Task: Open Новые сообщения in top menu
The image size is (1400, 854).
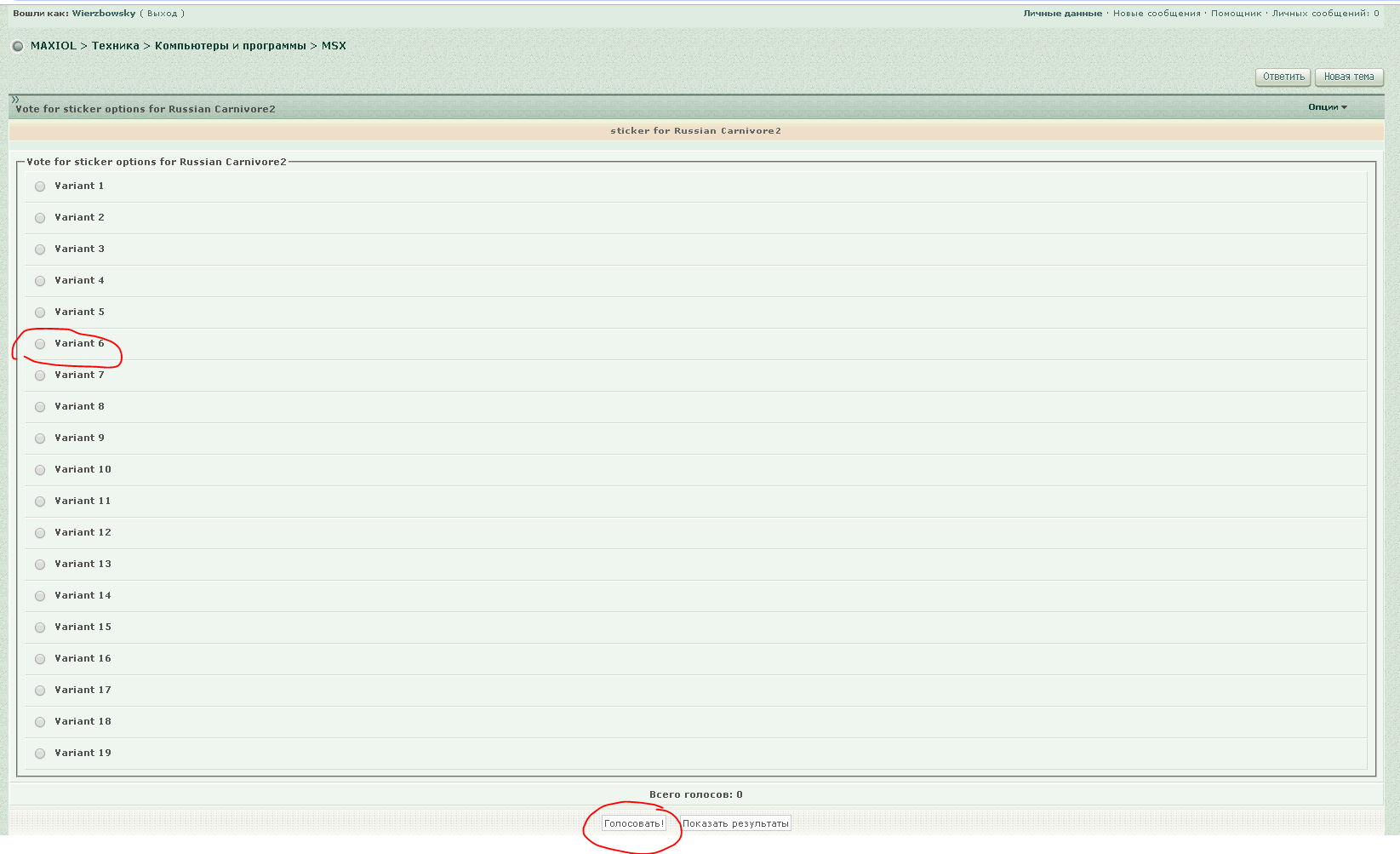Action: pyautogui.click(x=1157, y=14)
